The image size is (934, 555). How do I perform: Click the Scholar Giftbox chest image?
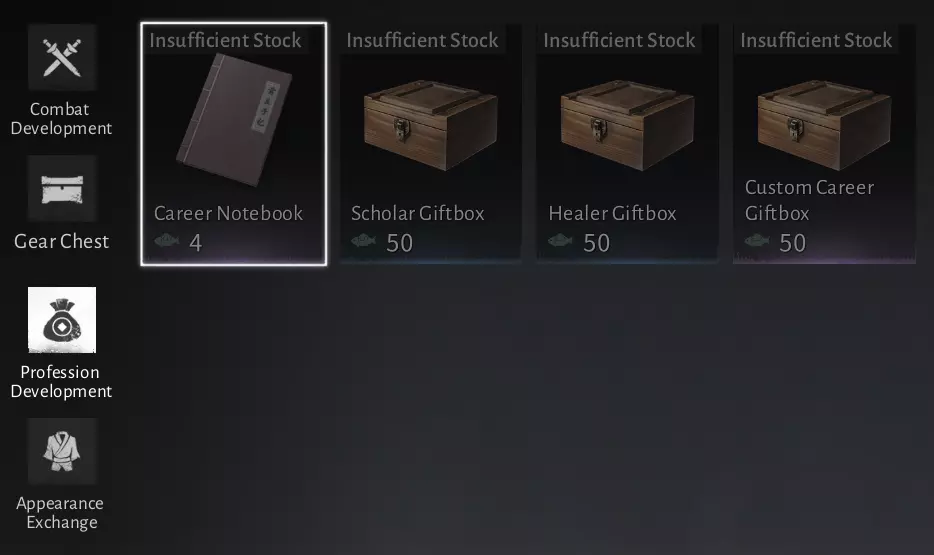[431, 126]
